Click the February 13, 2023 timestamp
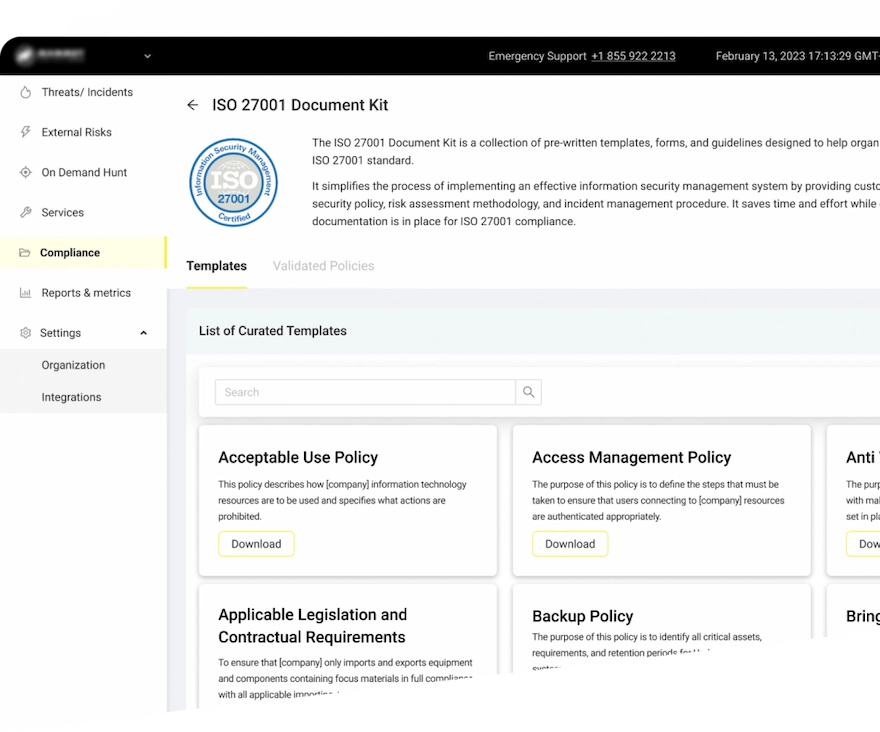Screen dimensions: 880x732 pos(798,56)
